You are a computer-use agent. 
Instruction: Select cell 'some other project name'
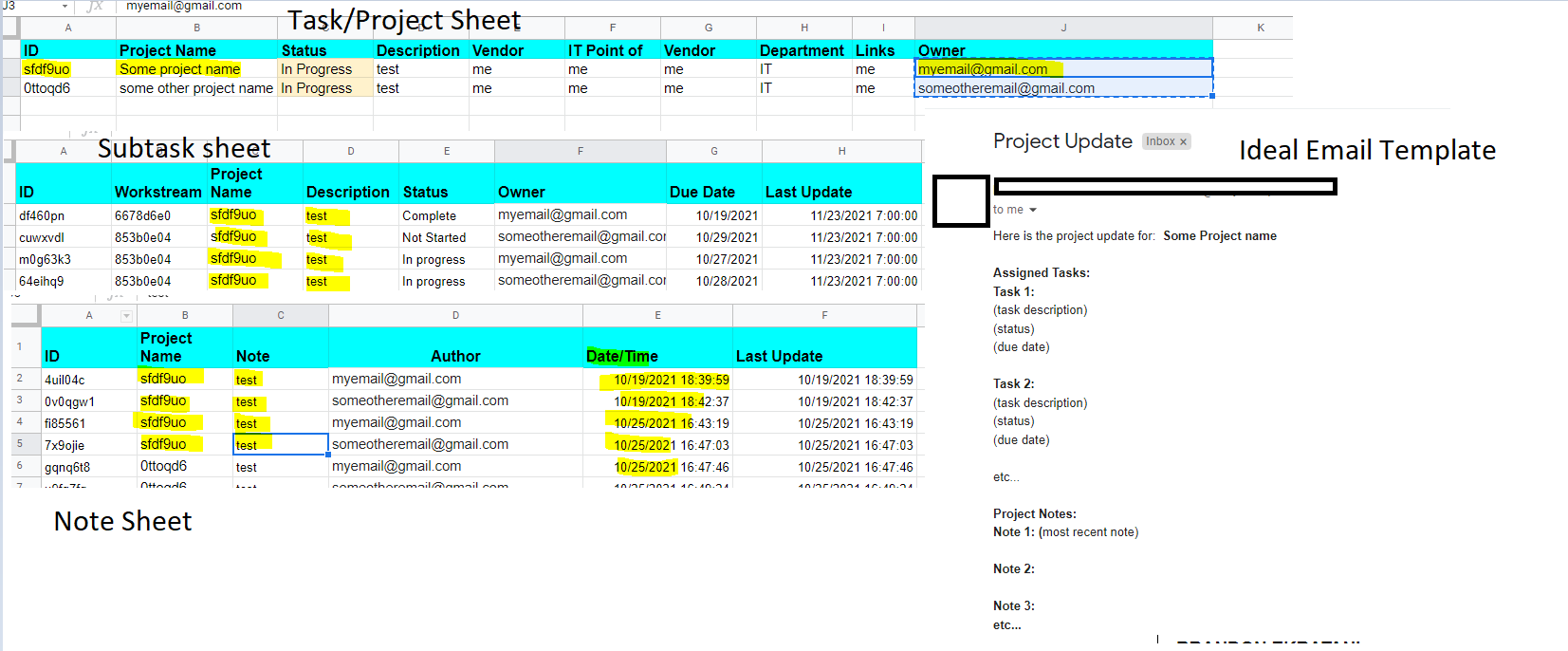click(196, 88)
